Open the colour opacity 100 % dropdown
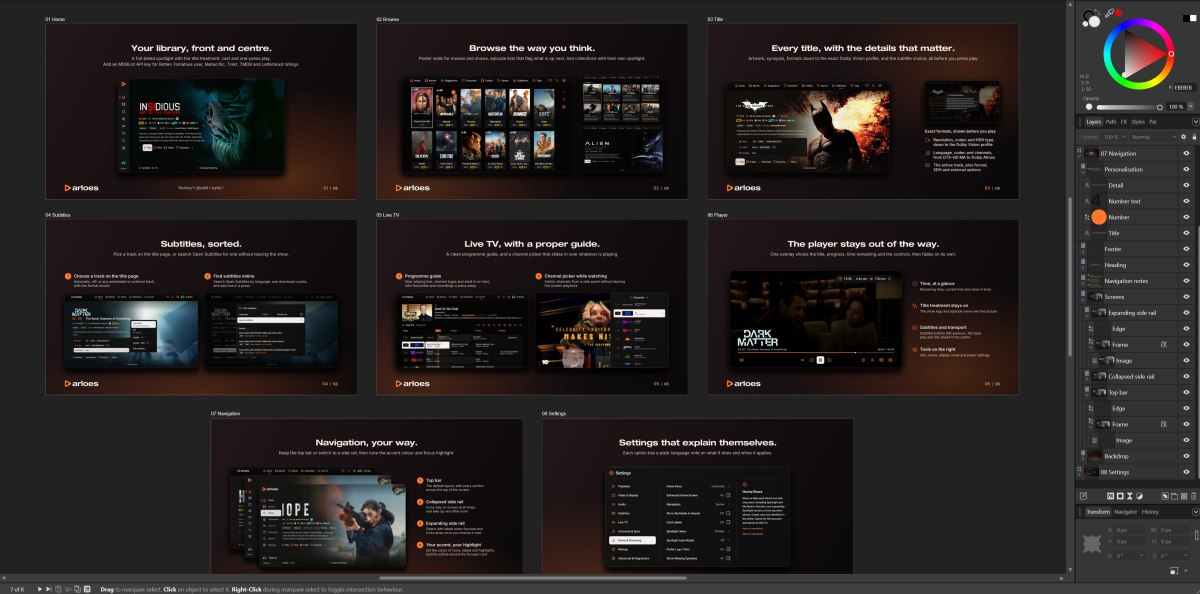The image size is (1200, 594). pos(1191,106)
